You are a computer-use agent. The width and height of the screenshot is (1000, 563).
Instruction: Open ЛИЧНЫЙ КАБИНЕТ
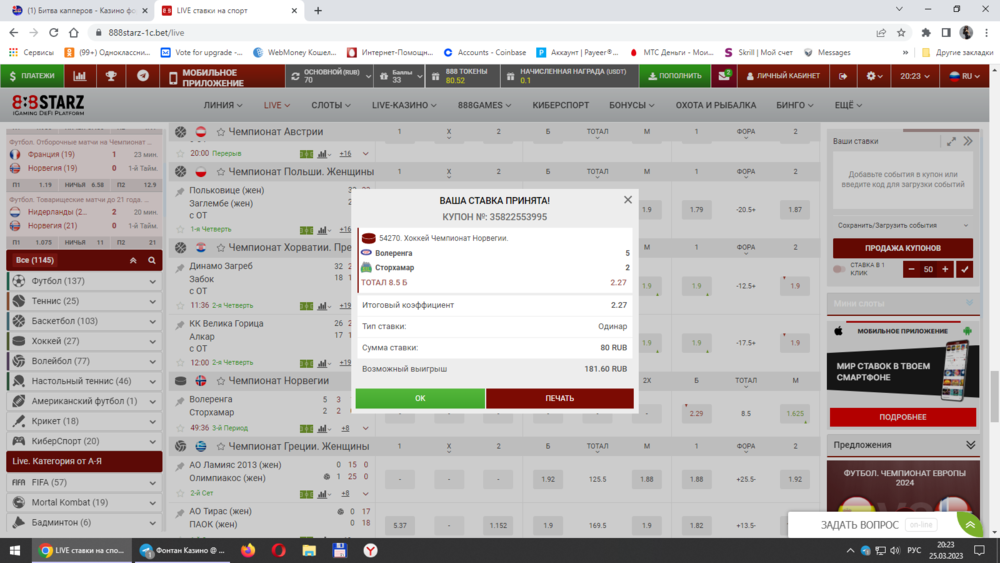(783, 76)
